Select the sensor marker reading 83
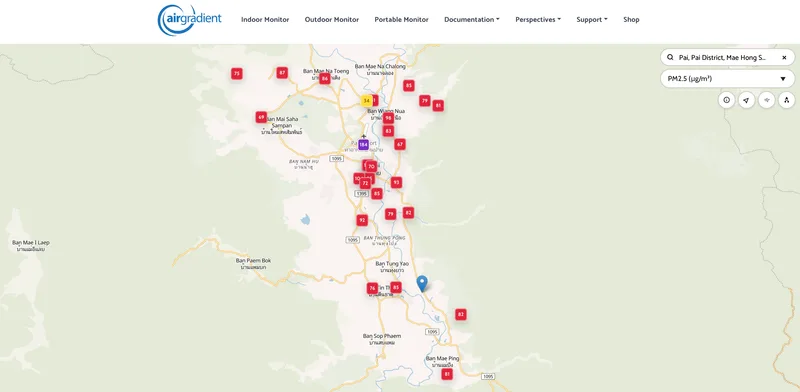 pyautogui.click(x=388, y=131)
